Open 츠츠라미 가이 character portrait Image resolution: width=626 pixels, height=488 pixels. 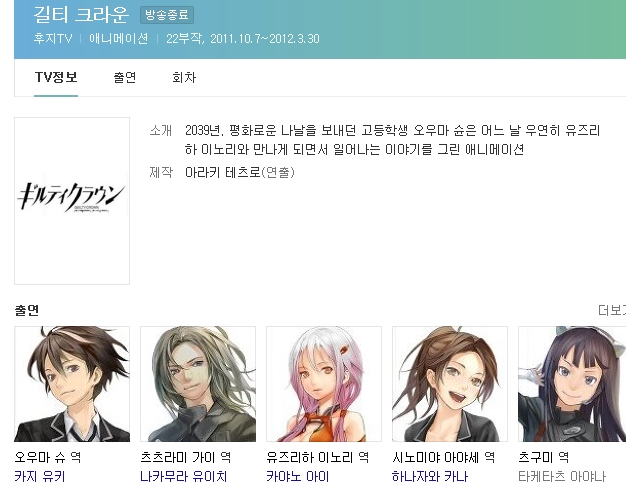tap(198, 384)
